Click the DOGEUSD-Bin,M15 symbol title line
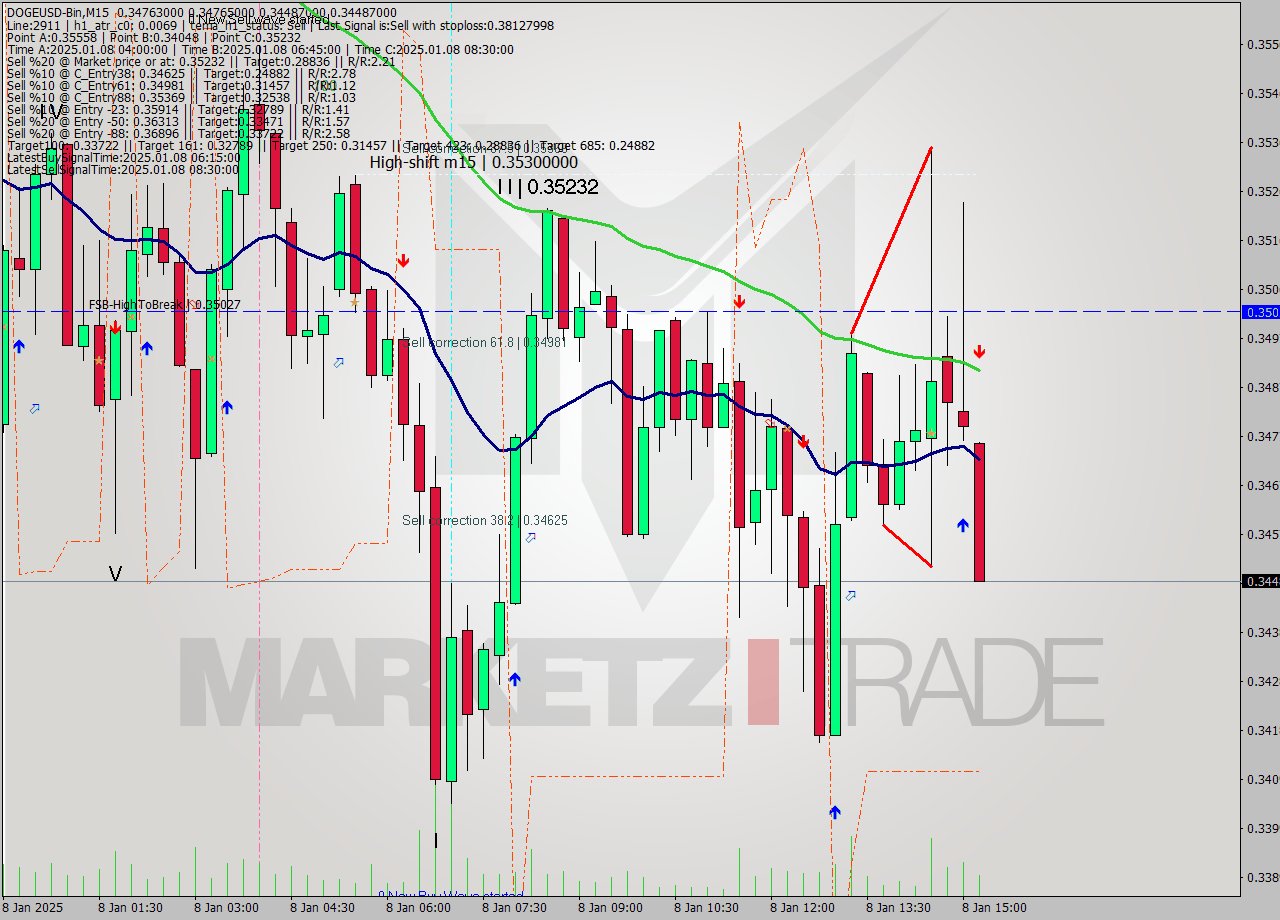The height and width of the screenshot is (920, 1280). 202,12
